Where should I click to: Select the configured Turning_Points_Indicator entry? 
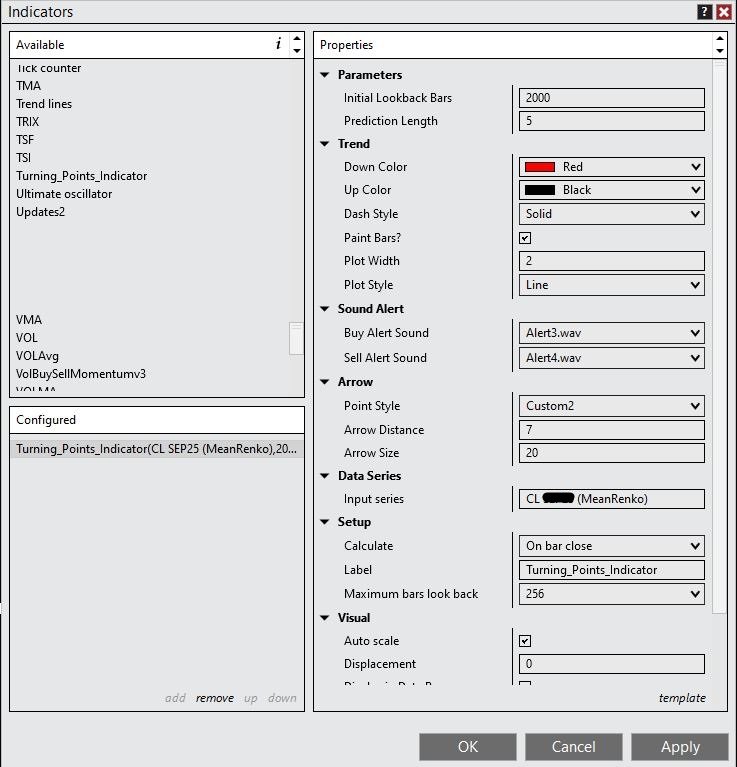[x=156, y=449]
